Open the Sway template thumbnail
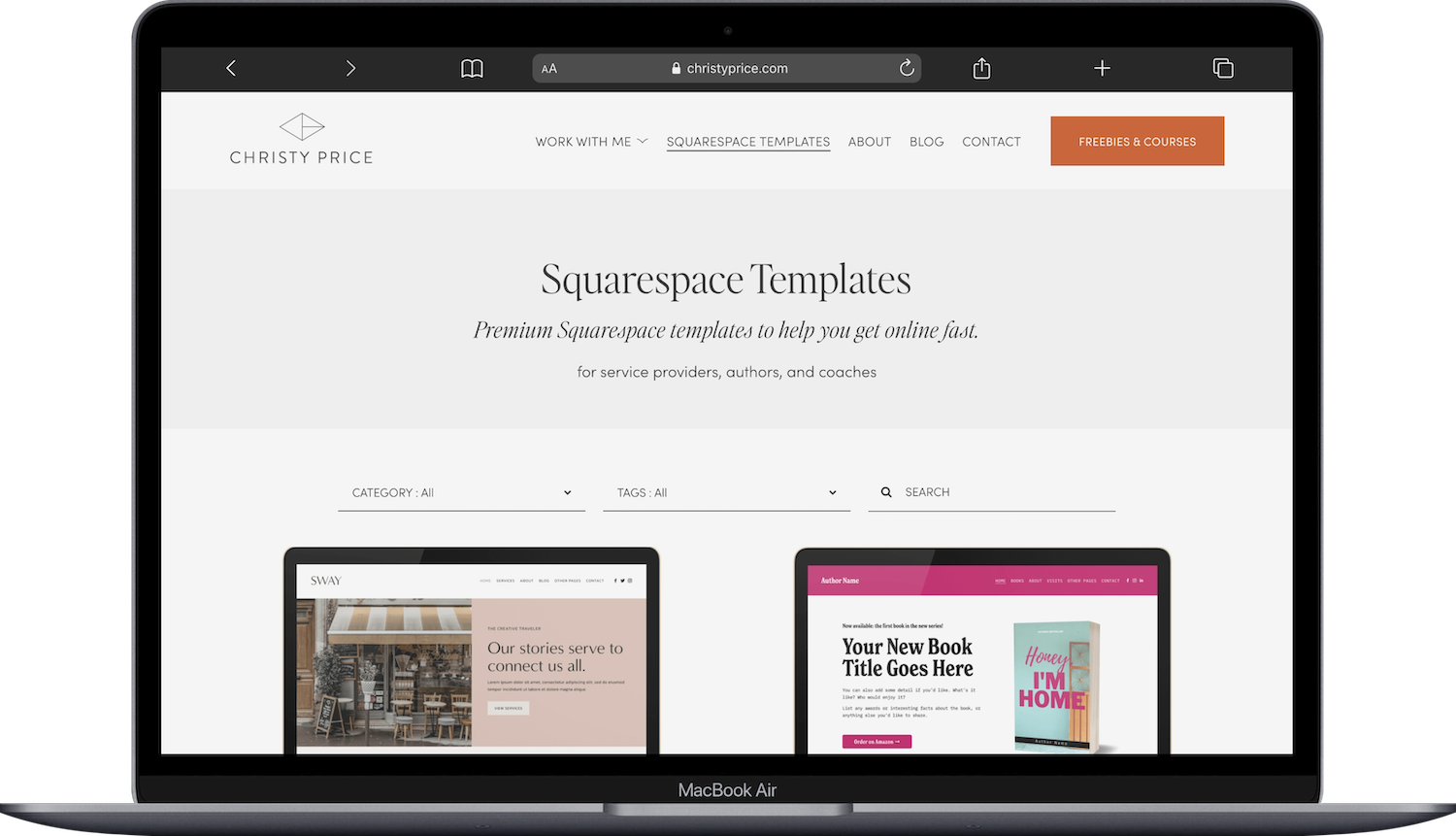The height and width of the screenshot is (836, 1456). click(x=472, y=652)
